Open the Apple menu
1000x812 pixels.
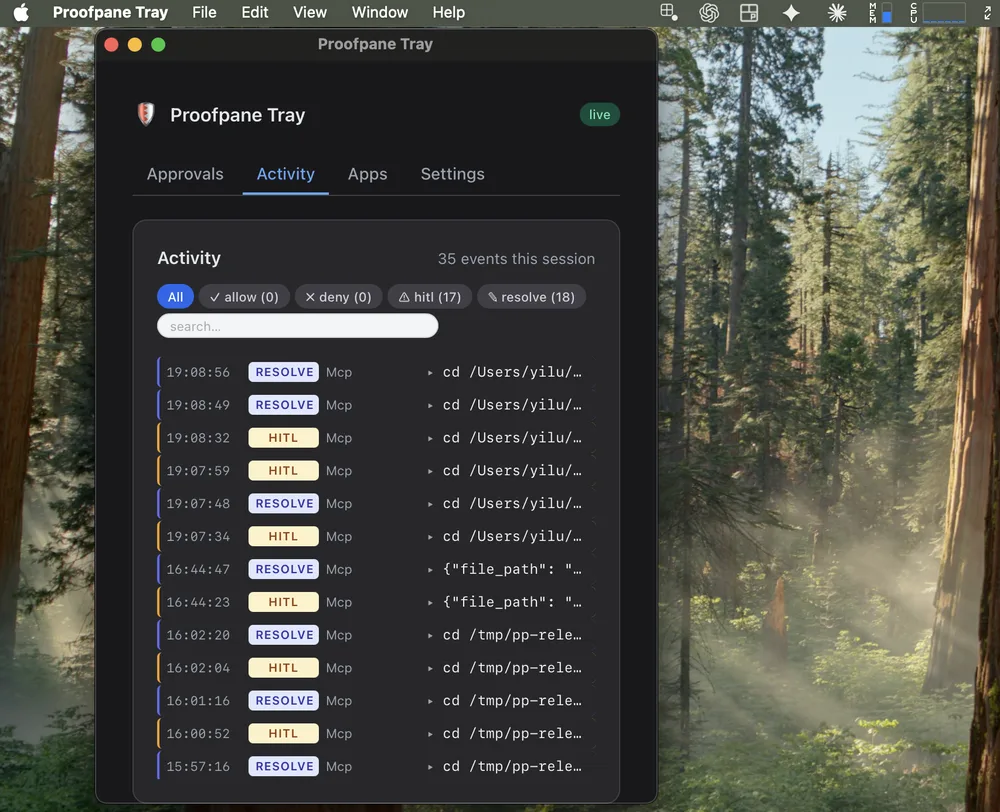coord(21,12)
